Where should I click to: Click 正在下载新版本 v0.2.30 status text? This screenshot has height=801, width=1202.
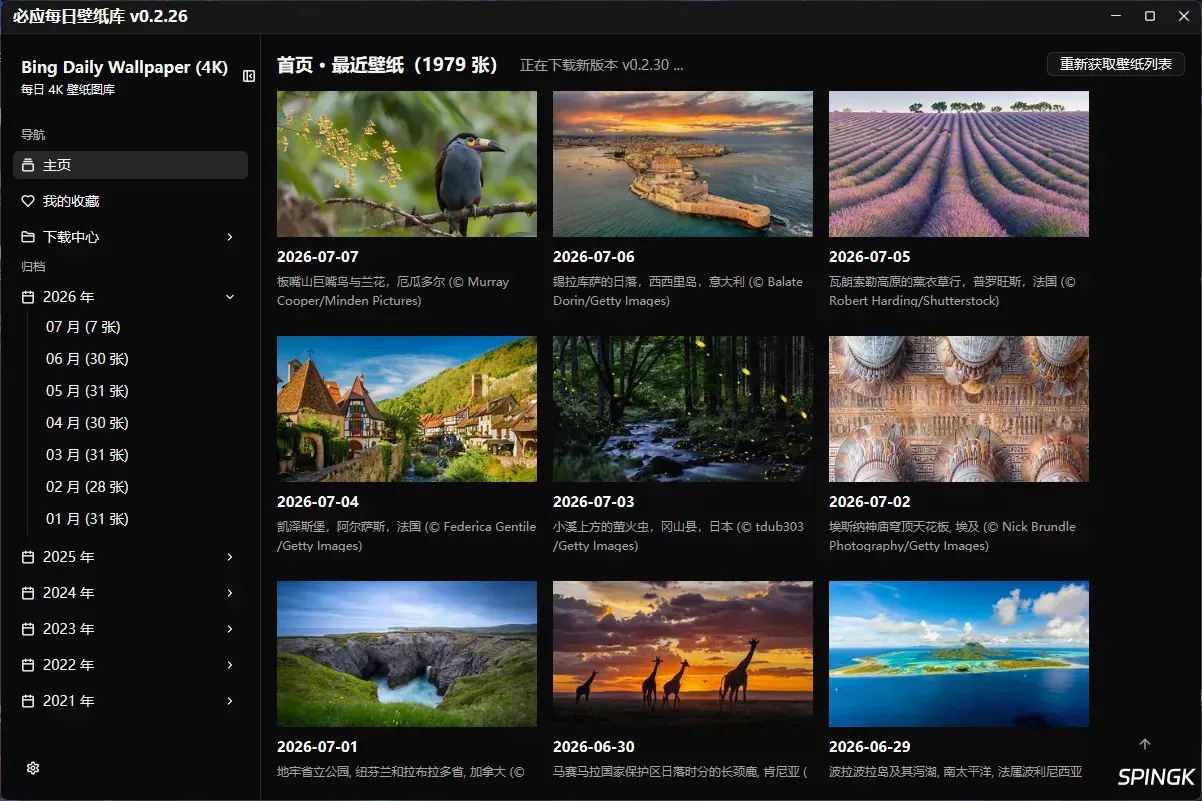(x=602, y=66)
